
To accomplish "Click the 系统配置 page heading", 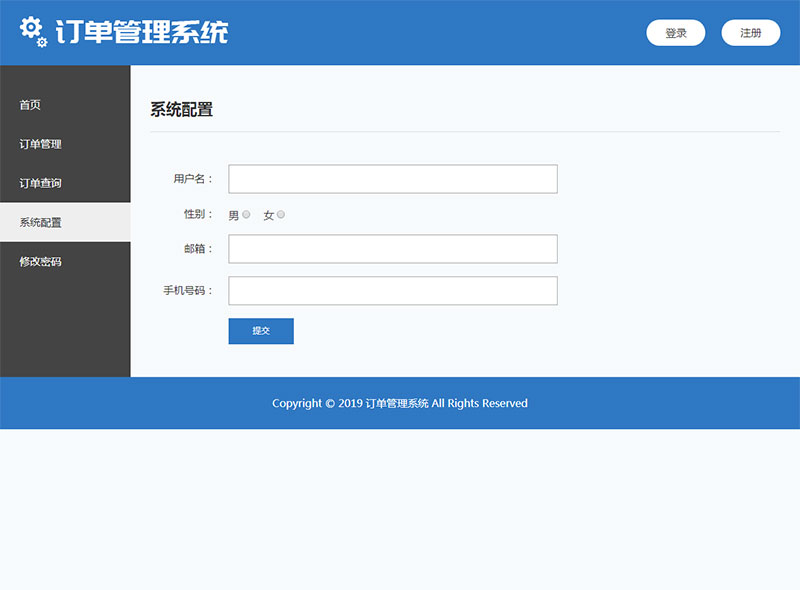I will [182, 109].
